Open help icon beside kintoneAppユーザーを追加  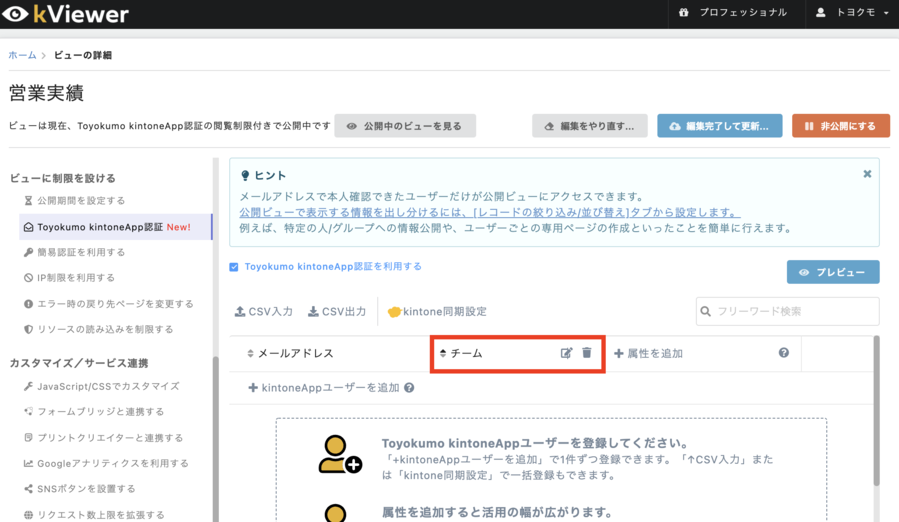point(409,388)
